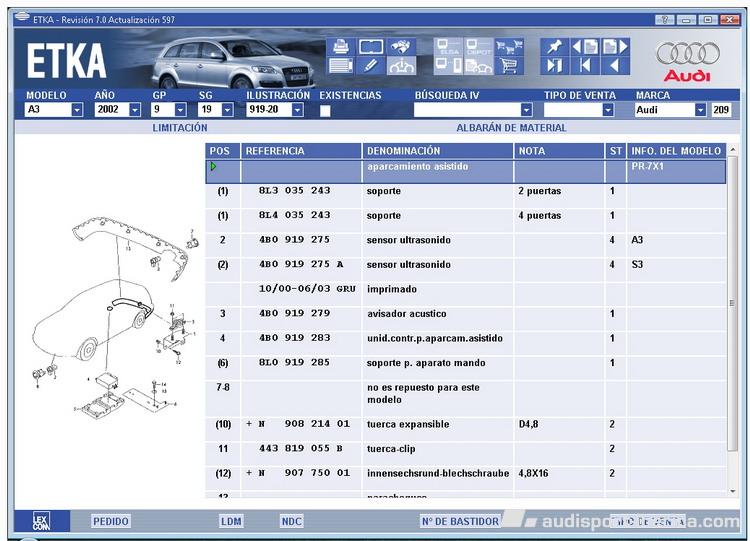The width and height of the screenshot is (750, 541).
Task: Click the ETKA title bar application icon
Action: [22, 18]
